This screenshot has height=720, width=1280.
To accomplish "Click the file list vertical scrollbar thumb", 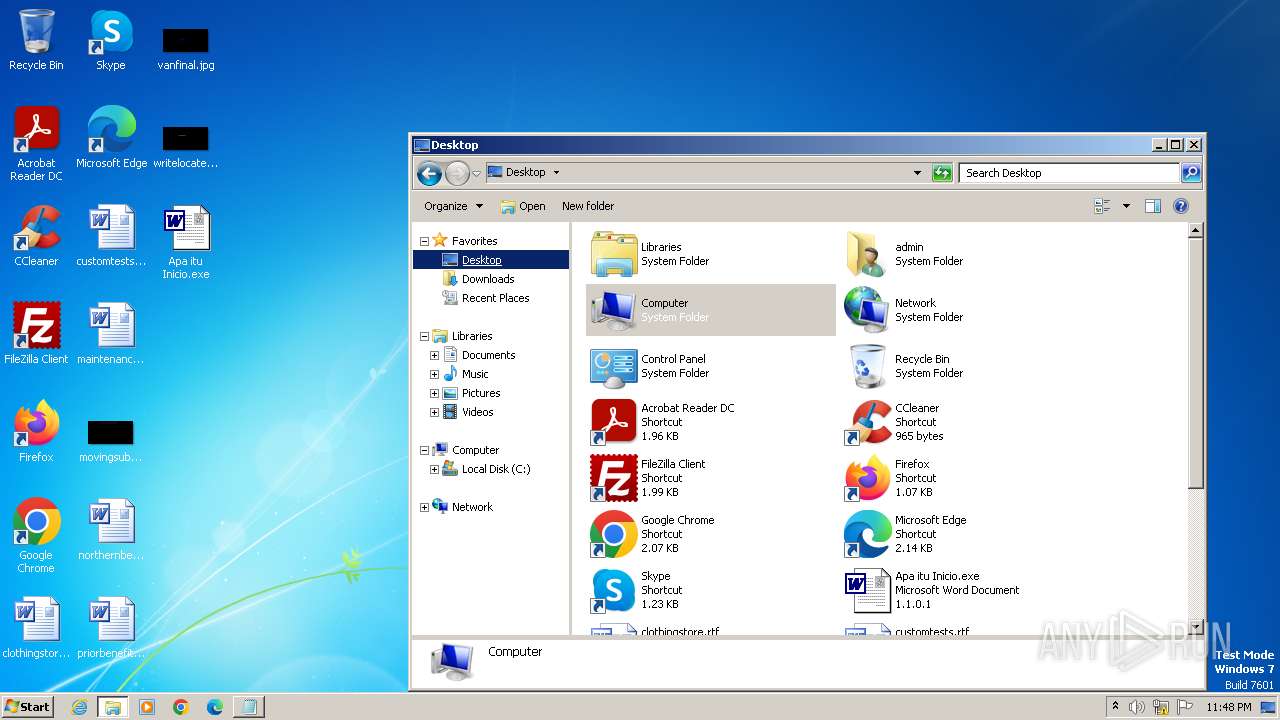I will [1195, 363].
